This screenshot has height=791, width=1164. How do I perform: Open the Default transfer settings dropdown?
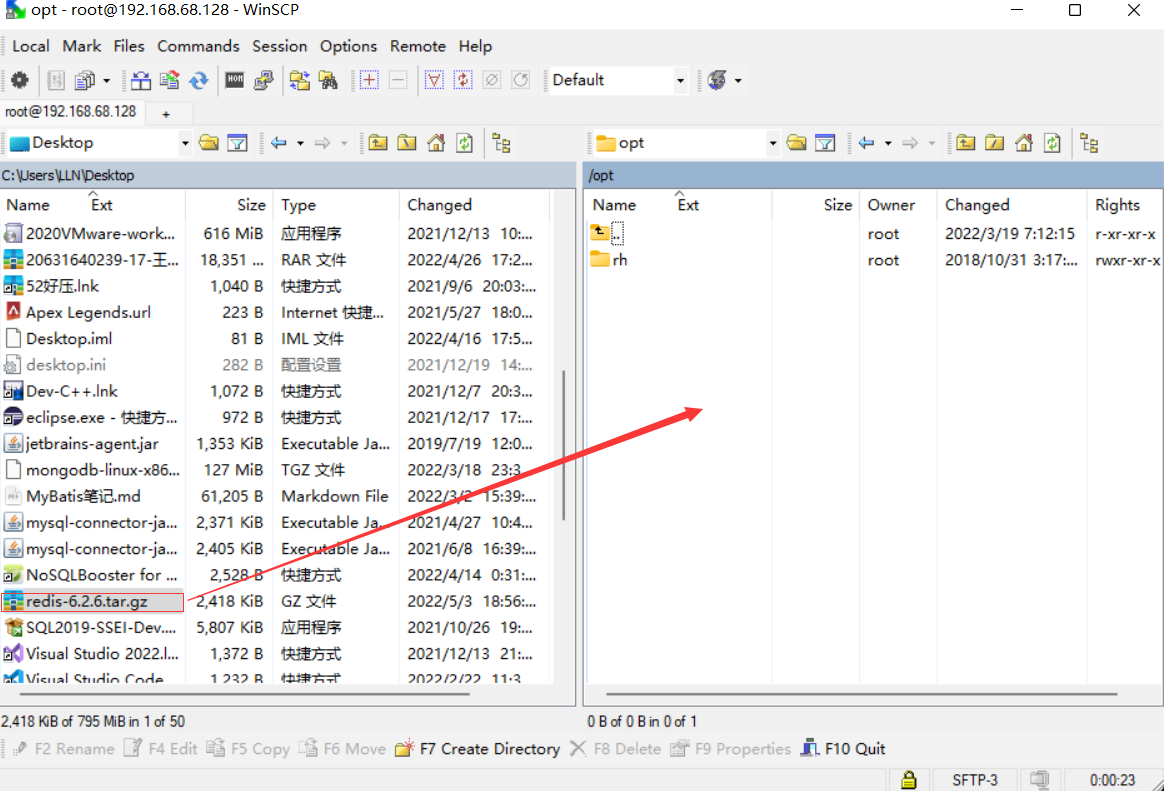[x=680, y=80]
